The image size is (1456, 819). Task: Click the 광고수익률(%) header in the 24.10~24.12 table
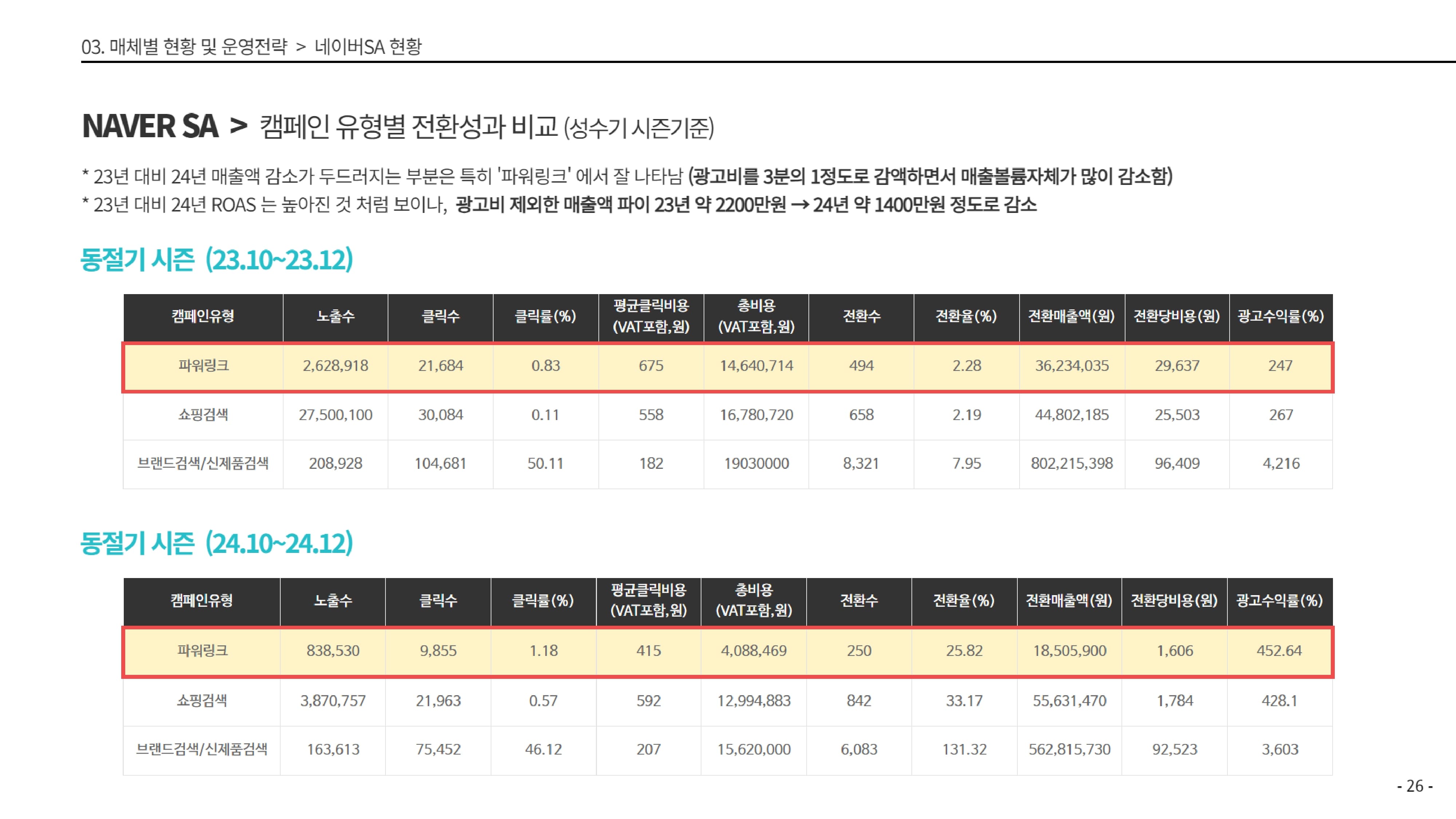1280,600
